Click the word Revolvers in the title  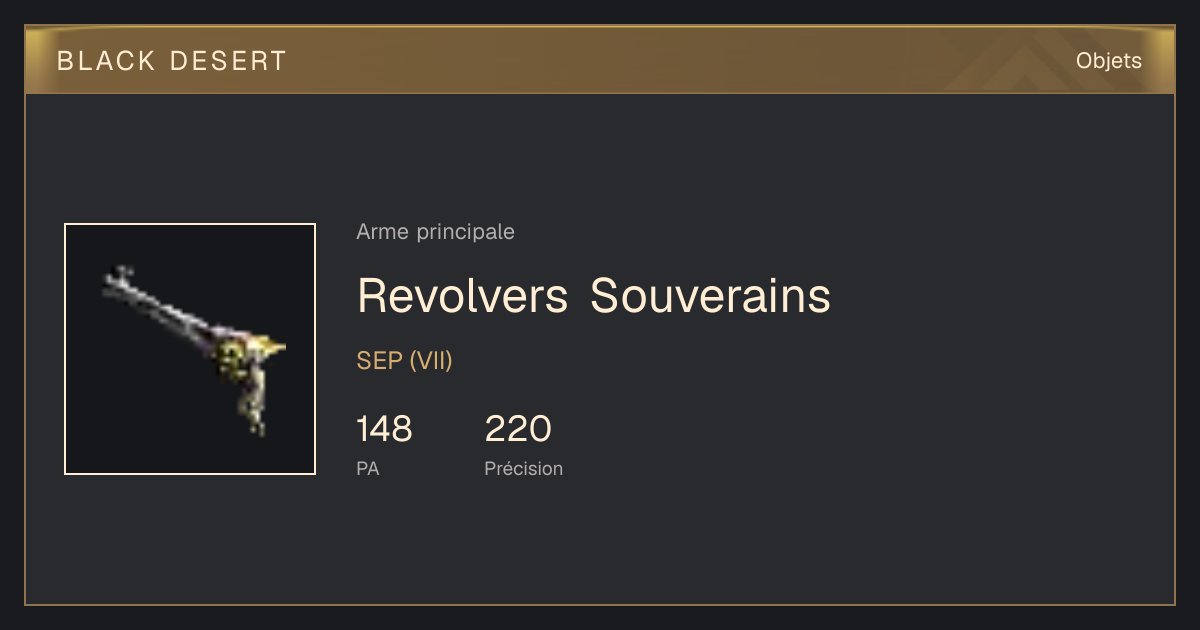(x=463, y=296)
